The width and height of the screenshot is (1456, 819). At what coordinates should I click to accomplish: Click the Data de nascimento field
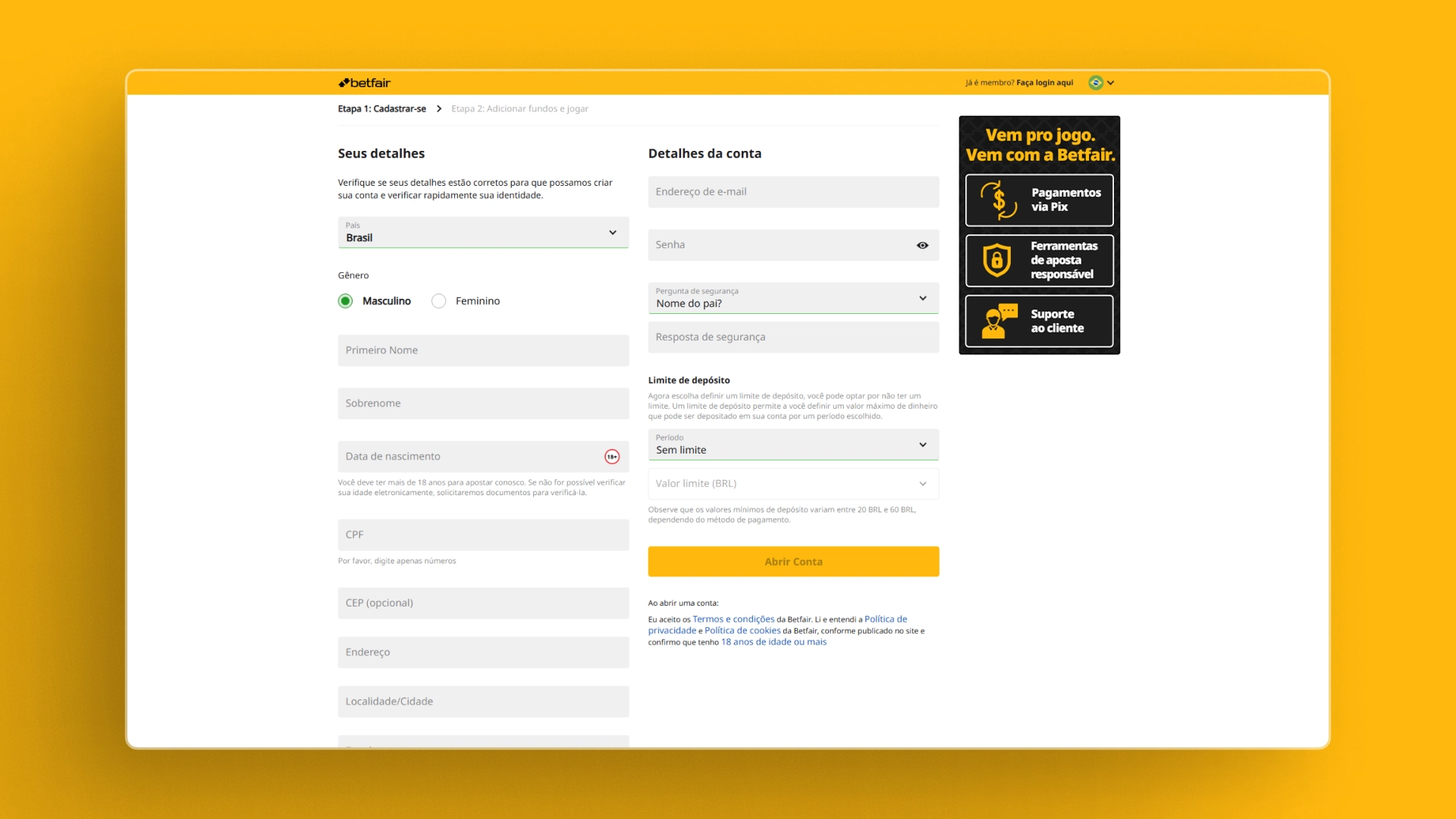[x=483, y=457]
